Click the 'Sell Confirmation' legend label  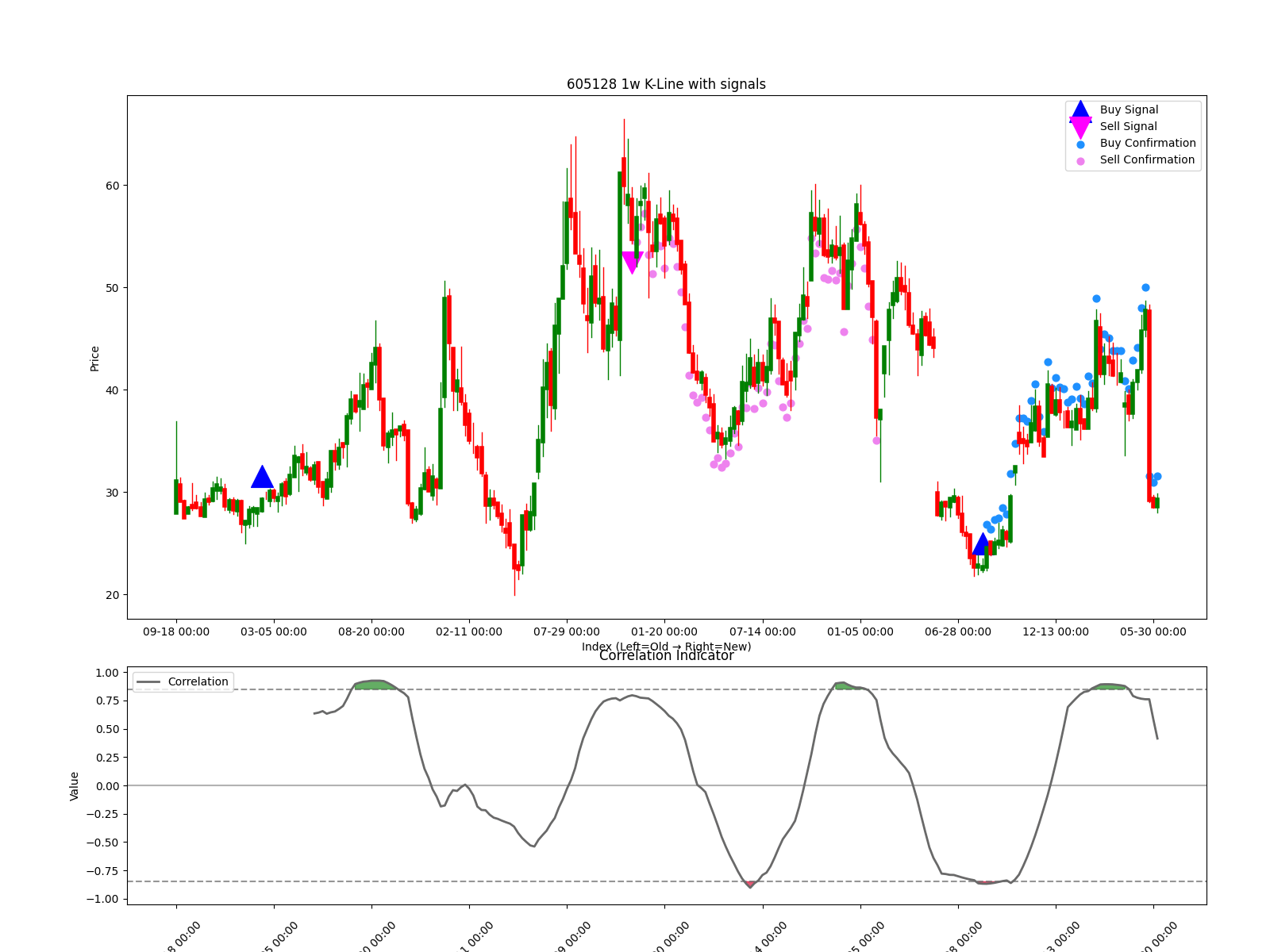[1147, 159]
